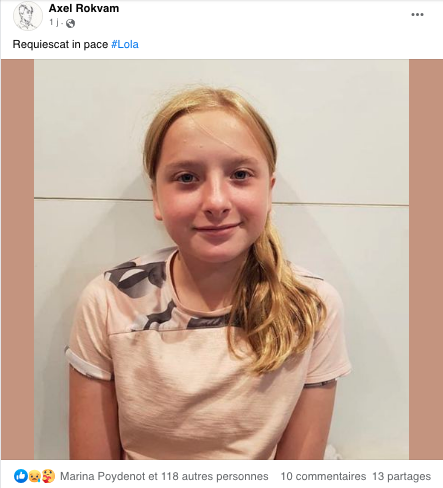Open Axel Rokvam's profile name link

(84, 8)
